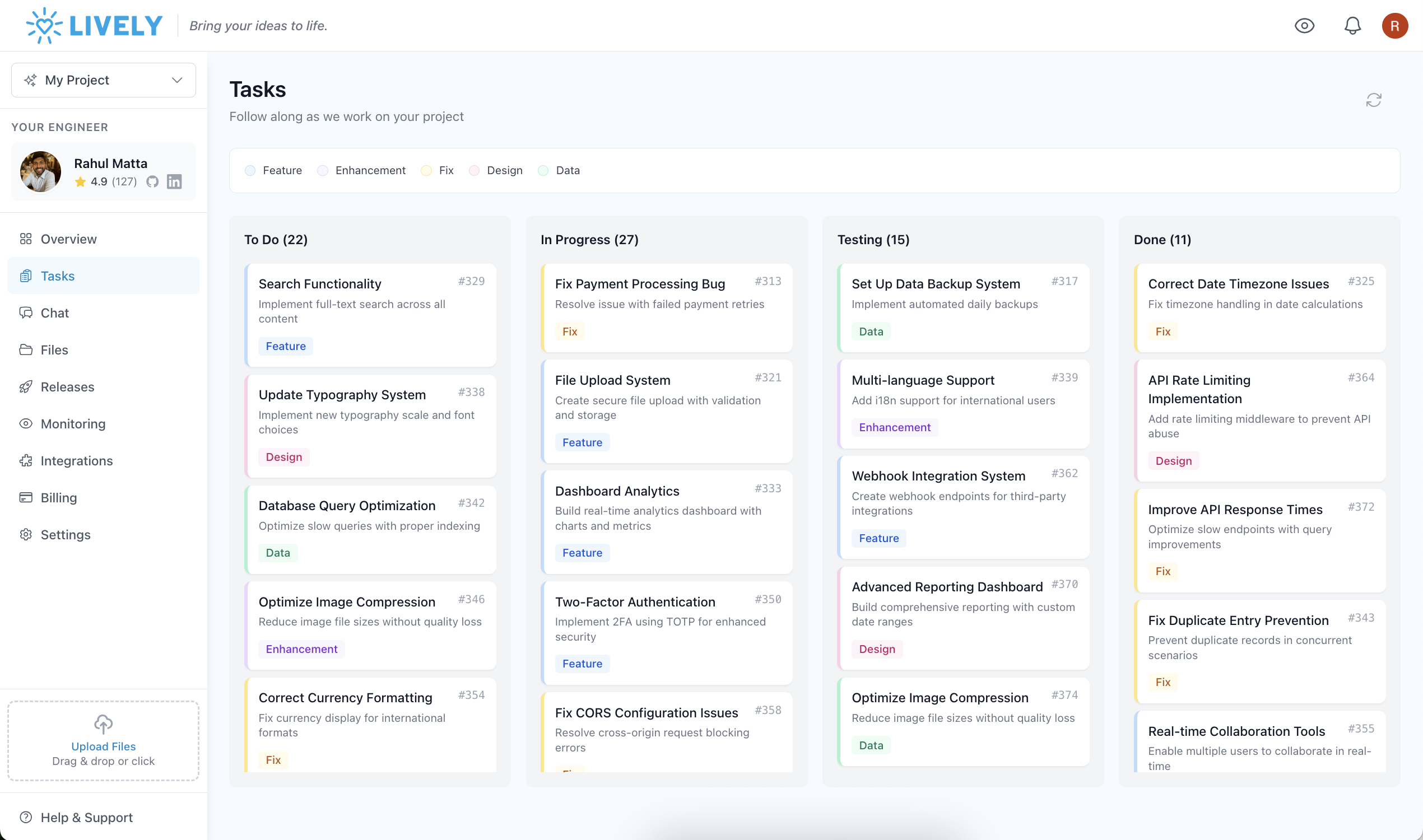The image size is (1423, 840).
Task: Open the account menu via R avatar
Action: tap(1394, 25)
